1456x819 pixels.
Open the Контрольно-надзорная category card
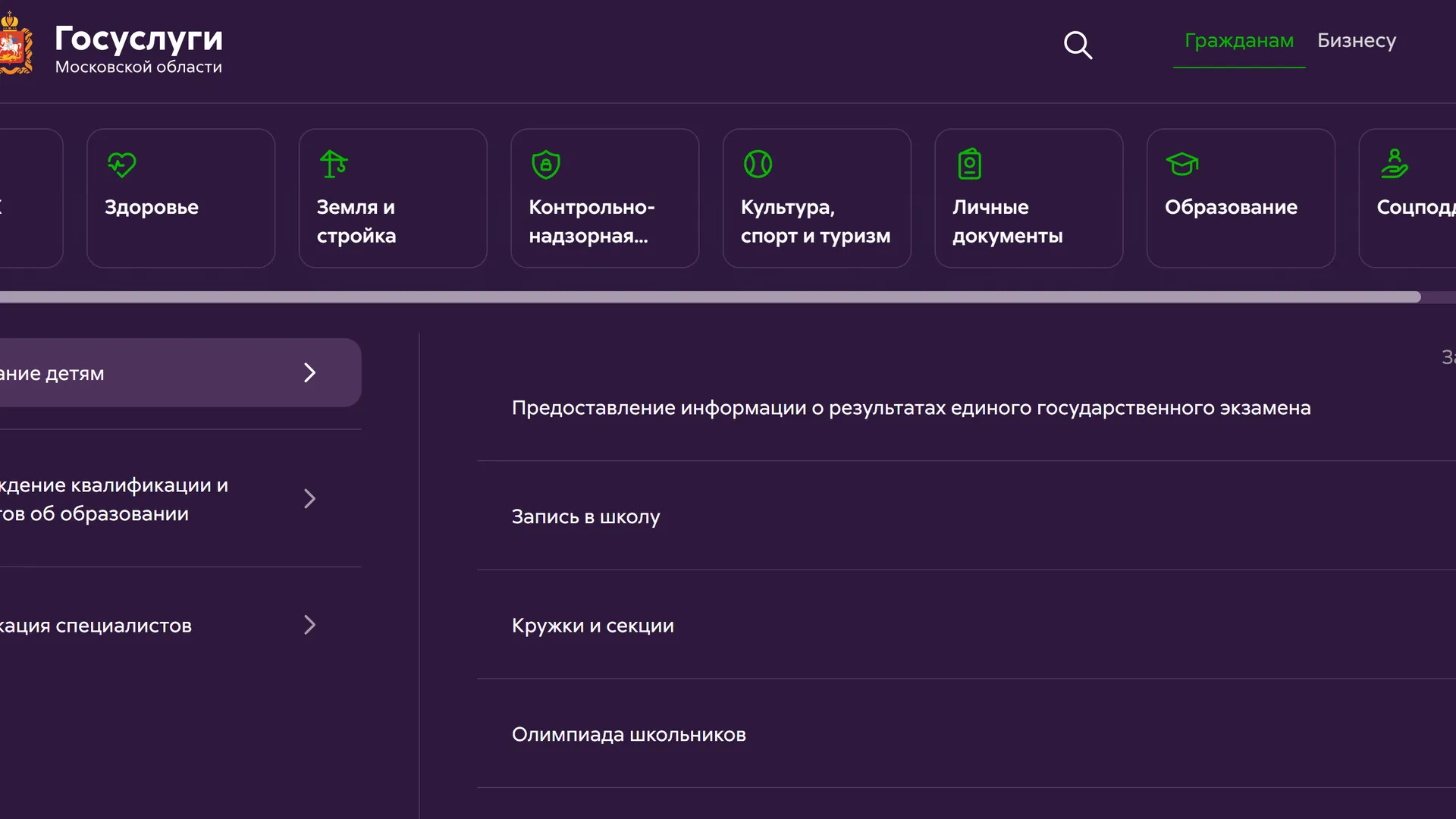tap(604, 198)
